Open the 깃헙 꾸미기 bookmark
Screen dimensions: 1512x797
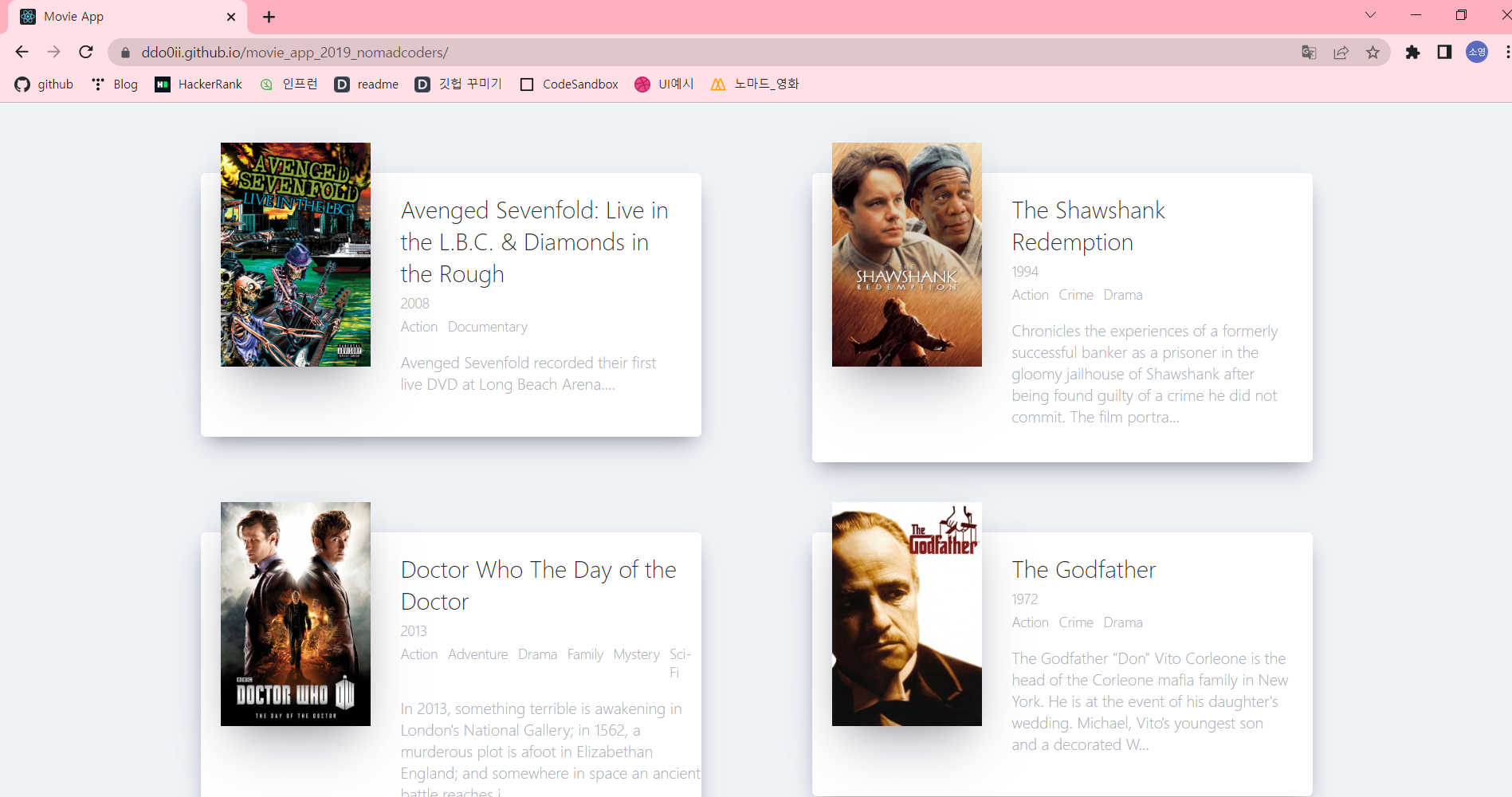click(458, 84)
